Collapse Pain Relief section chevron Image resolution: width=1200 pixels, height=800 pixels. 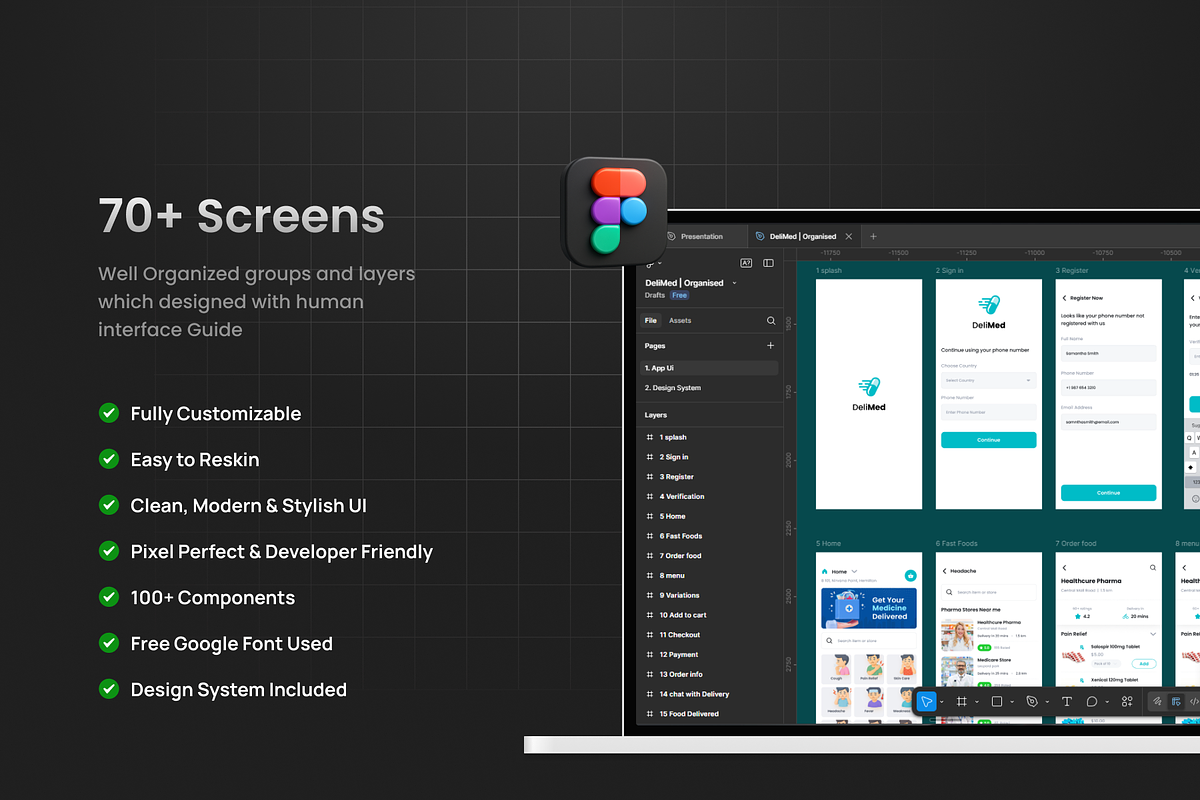(x=1153, y=634)
